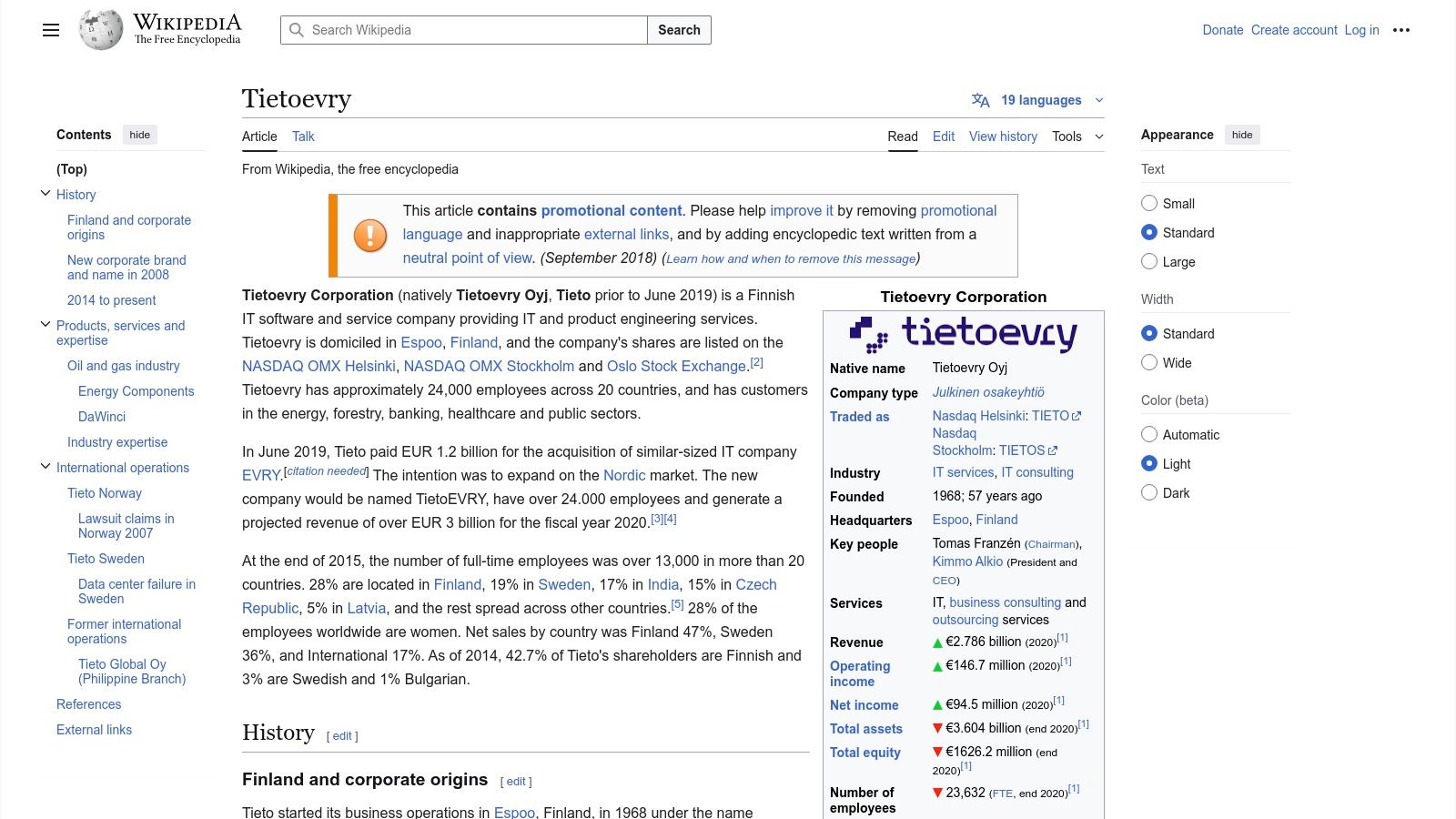The image size is (1456, 819).
Task: Click the search magnifier icon
Action: [x=297, y=30]
